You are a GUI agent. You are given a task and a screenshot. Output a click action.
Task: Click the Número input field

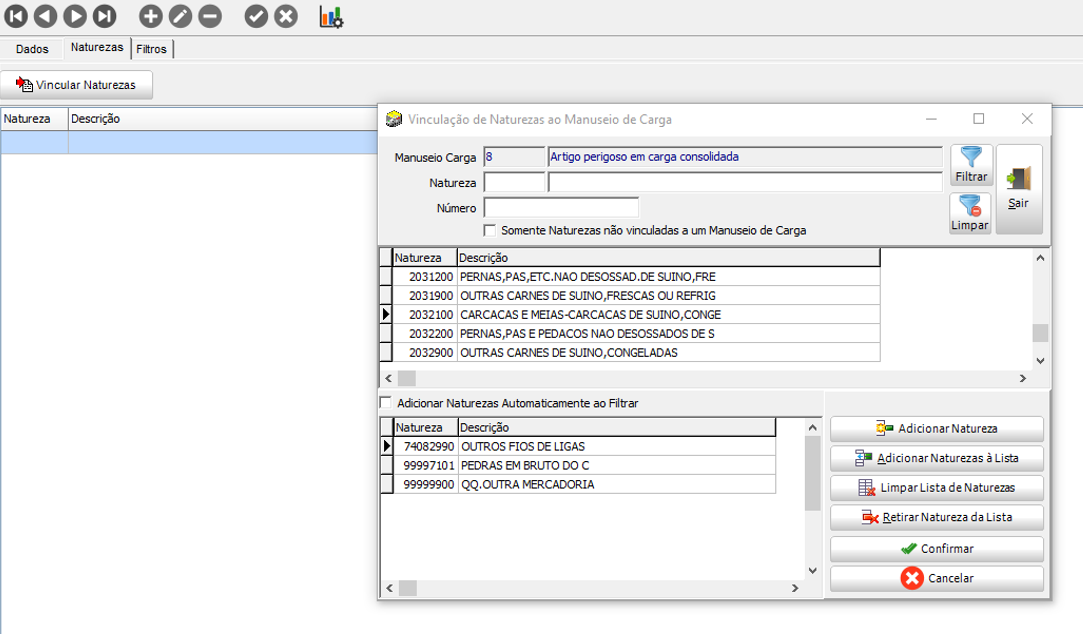point(561,208)
